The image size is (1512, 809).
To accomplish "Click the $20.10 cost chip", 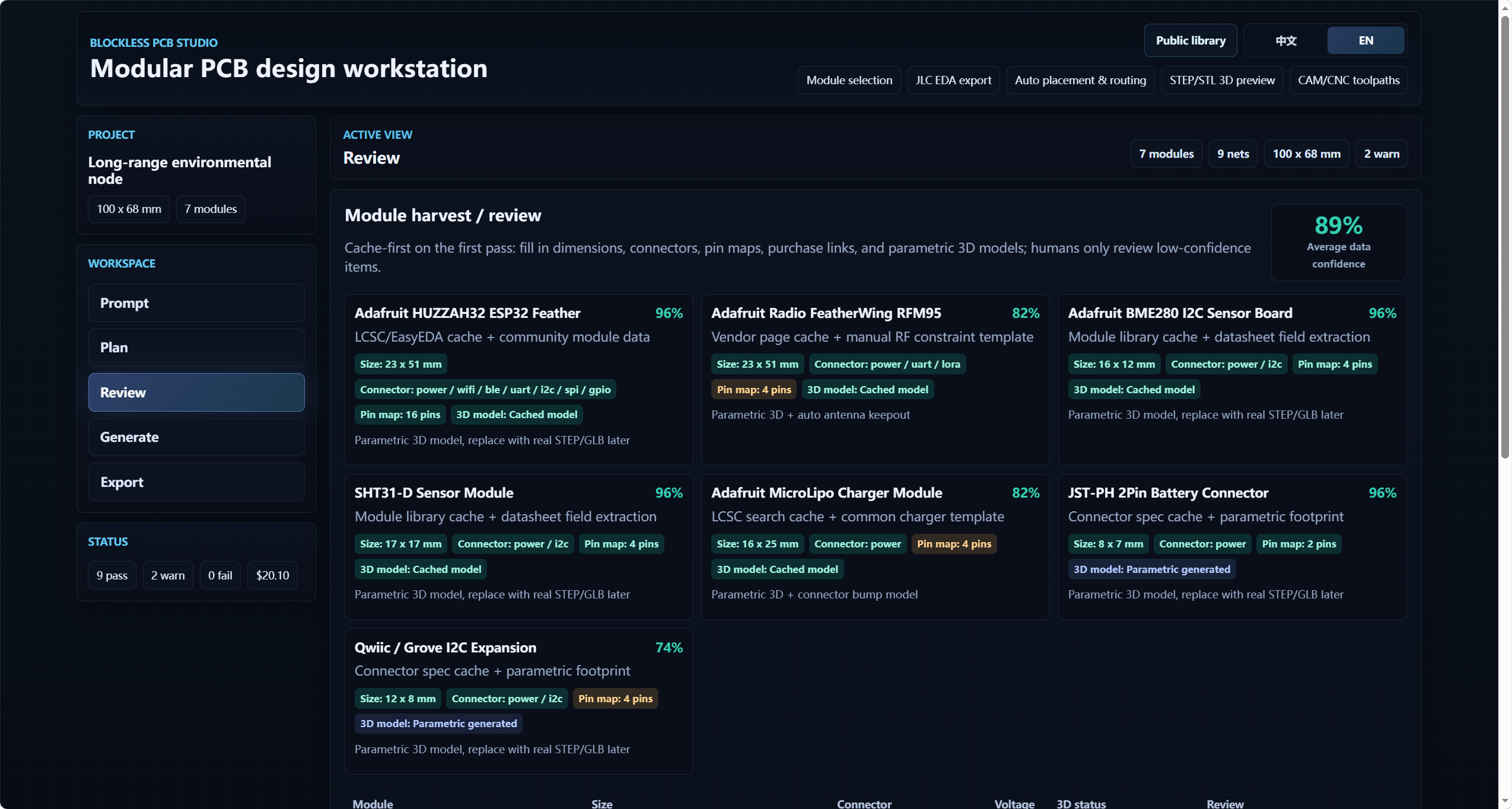I will 272,575.
